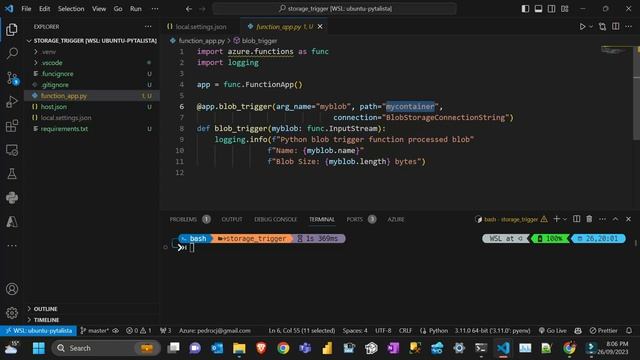Start the Go Live server
640x360 pixels.
click(552, 331)
